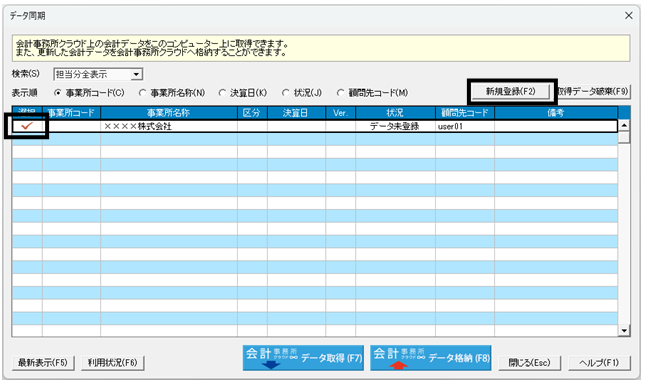Screen dimensions: 649x384
Task: Click the 決算日 column header
Action: click(296, 113)
